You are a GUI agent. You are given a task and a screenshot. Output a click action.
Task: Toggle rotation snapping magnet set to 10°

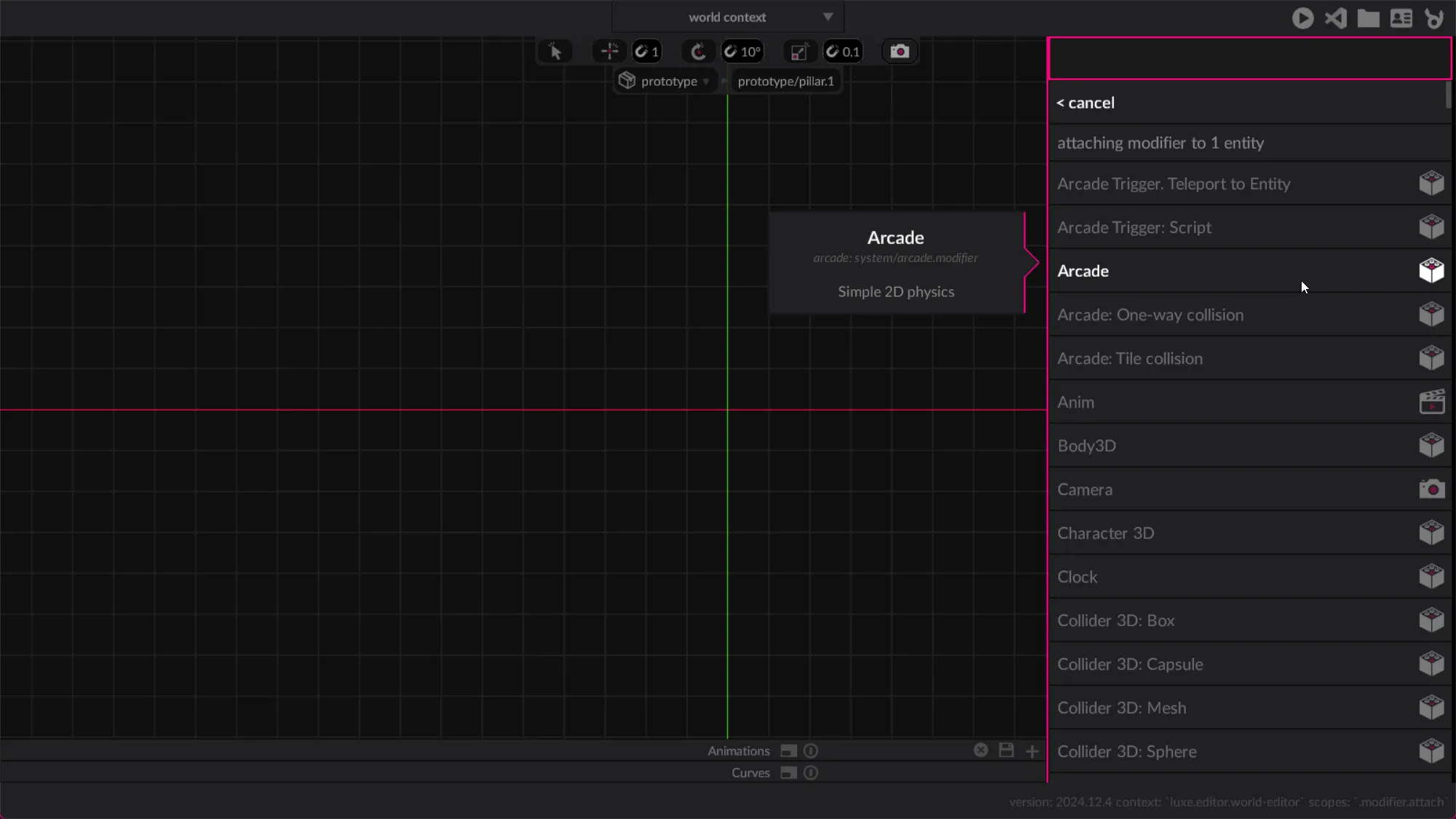click(742, 52)
